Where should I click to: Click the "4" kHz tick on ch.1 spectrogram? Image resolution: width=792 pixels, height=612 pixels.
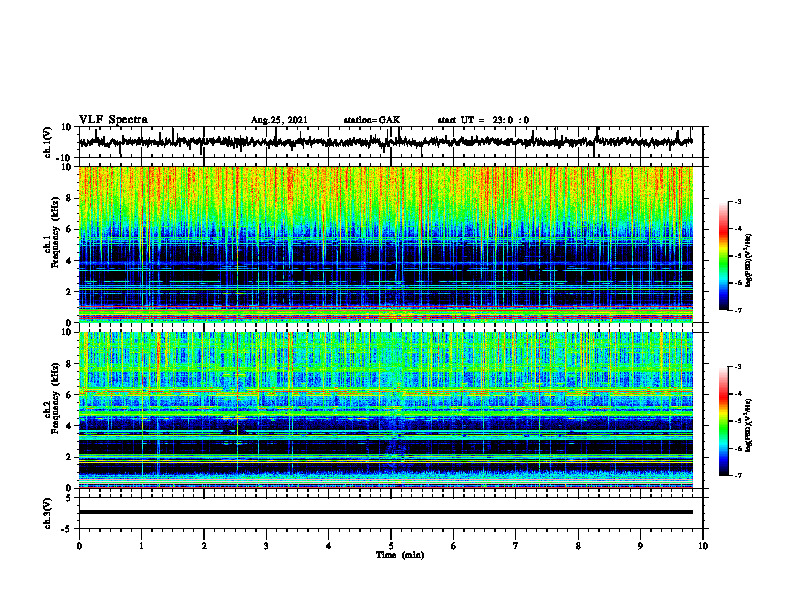click(x=69, y=261)
